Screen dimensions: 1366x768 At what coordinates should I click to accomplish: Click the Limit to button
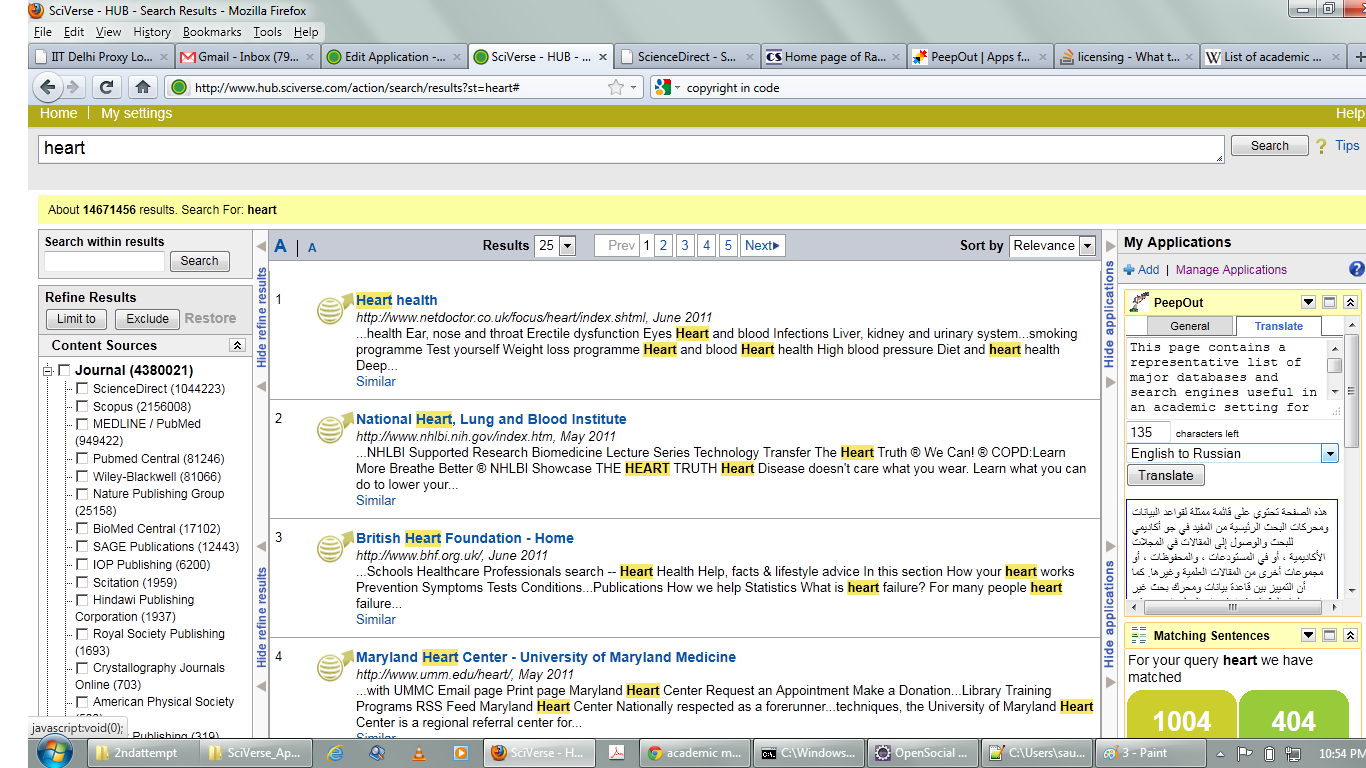[76, 319]
